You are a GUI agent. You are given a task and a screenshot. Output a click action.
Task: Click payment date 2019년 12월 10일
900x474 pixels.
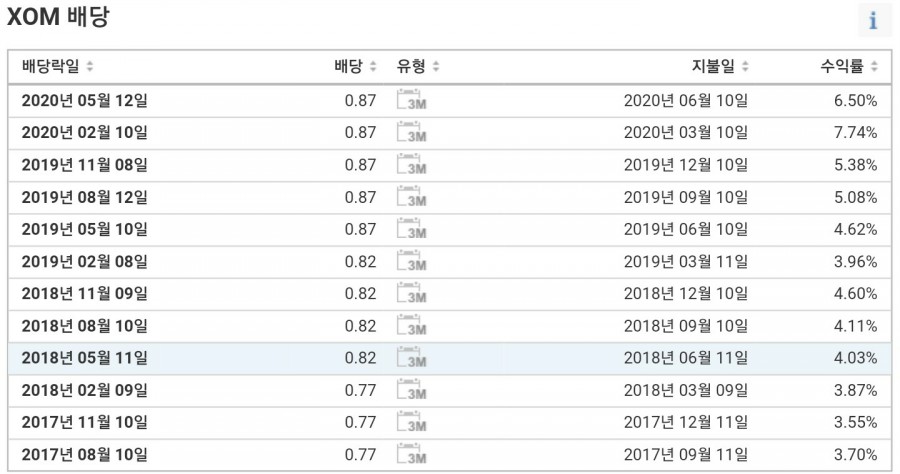pyautogui.click(x=686, y=165)
